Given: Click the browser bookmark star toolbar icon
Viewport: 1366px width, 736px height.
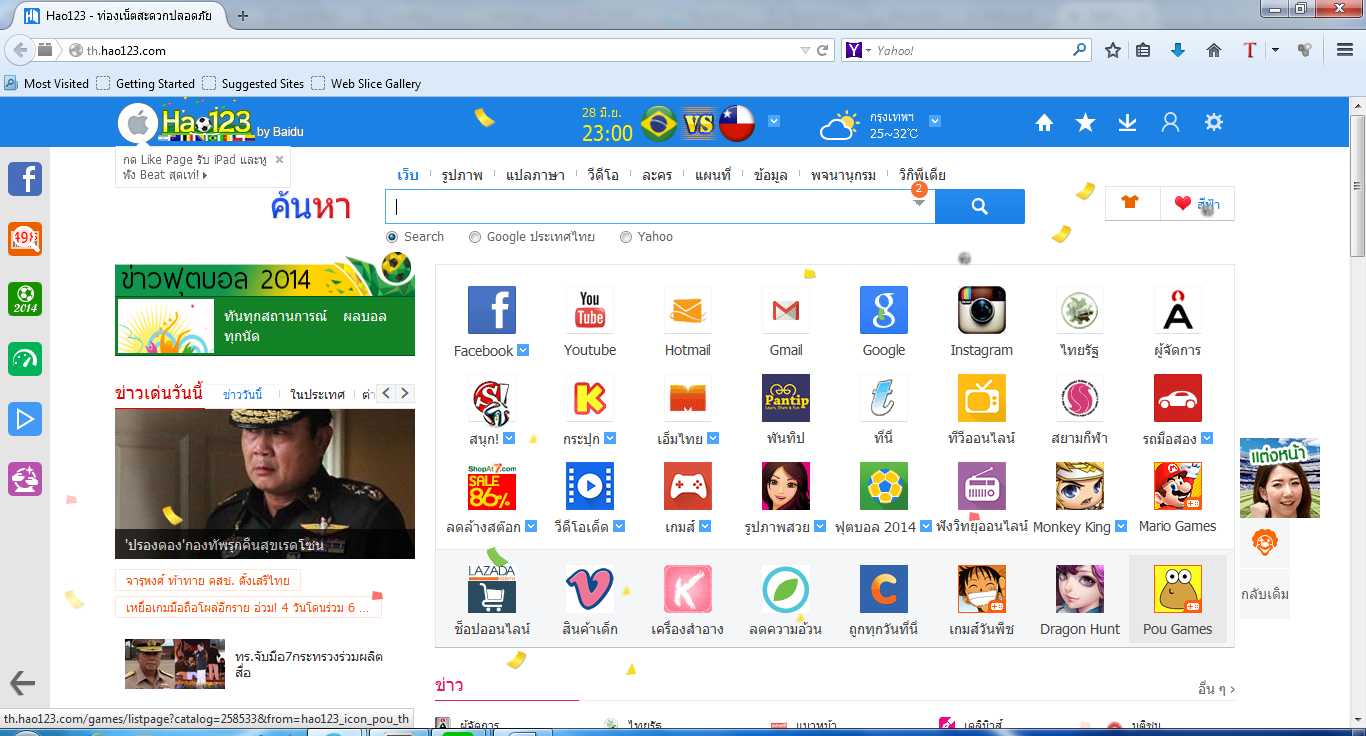Looking at the screenshot, I should [1113, 50].
